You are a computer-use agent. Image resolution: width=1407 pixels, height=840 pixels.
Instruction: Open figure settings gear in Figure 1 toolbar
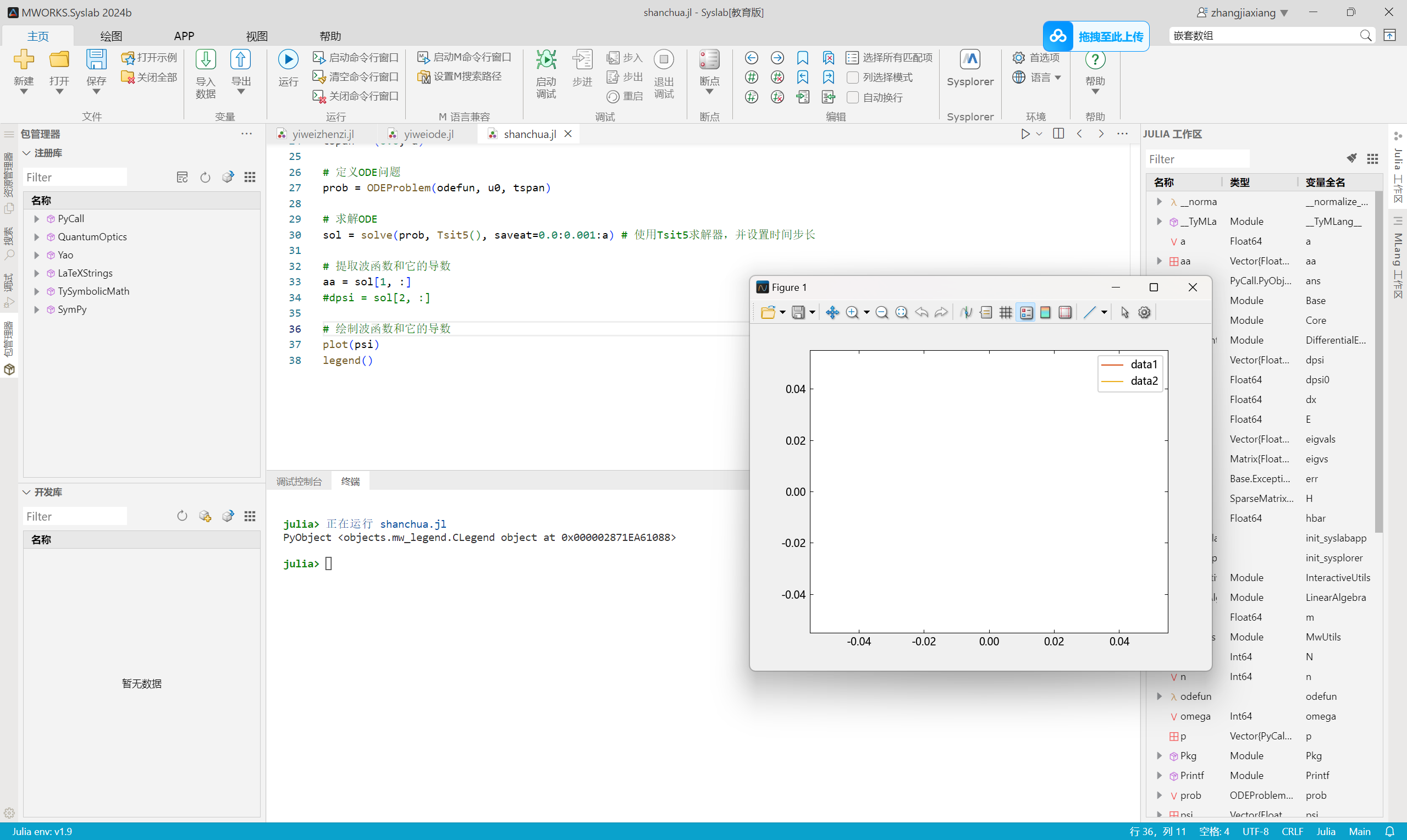pyautogui.click(x=1144, y=312)
